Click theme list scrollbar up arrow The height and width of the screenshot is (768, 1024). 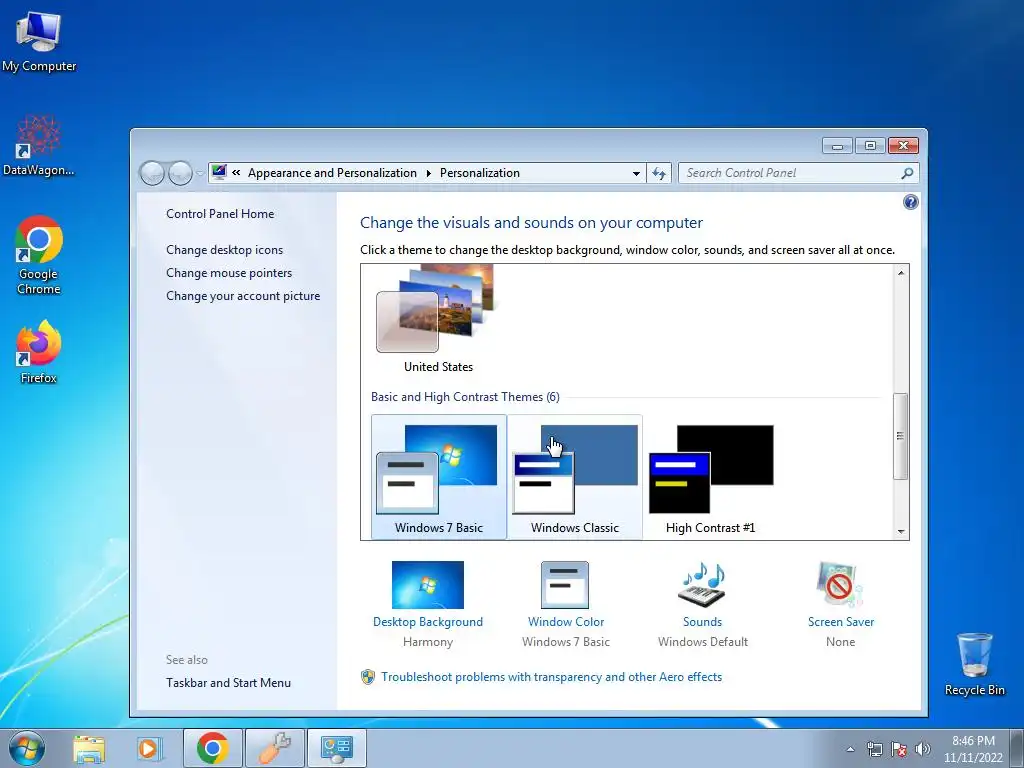click(901, 272)
